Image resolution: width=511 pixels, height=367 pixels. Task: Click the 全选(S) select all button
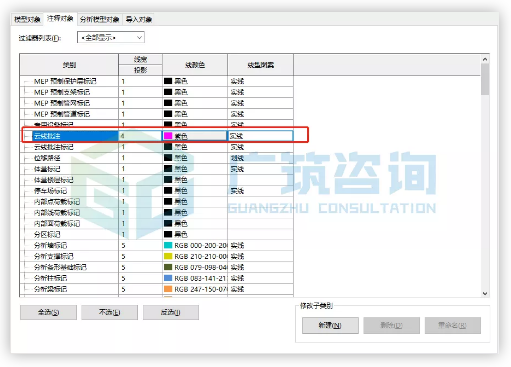click(48, 312)
